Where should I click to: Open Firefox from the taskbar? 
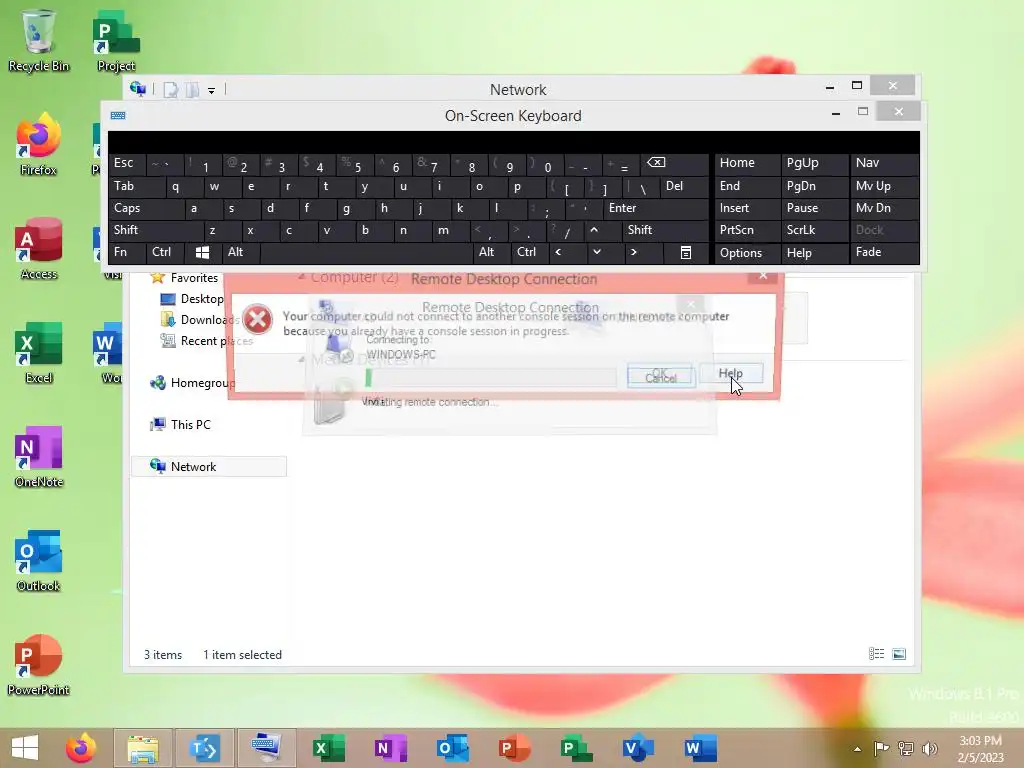81,748
